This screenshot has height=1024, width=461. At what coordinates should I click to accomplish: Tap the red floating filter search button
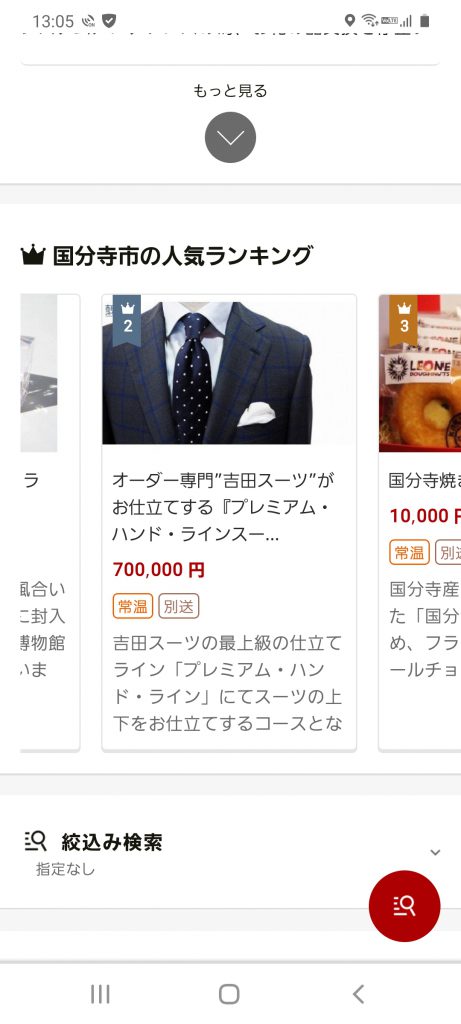click(x=404, y=905)
